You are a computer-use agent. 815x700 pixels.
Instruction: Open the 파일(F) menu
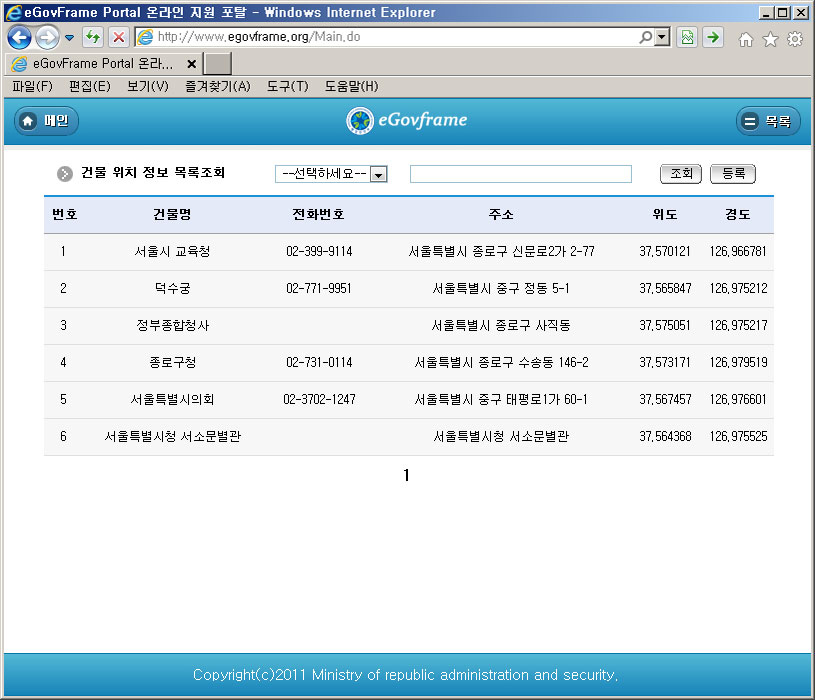point(32,87)
